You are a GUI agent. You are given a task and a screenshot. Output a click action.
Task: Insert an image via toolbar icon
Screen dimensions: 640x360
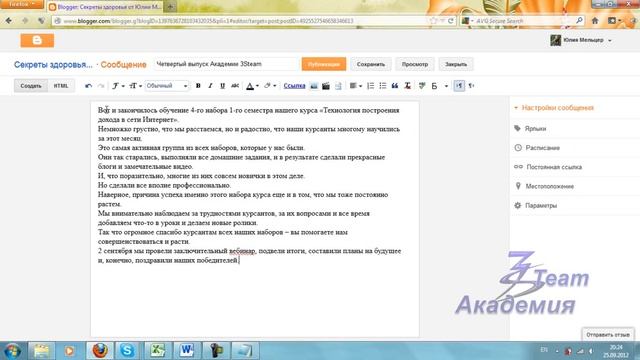pyautogui.click(x=314, y=86)
